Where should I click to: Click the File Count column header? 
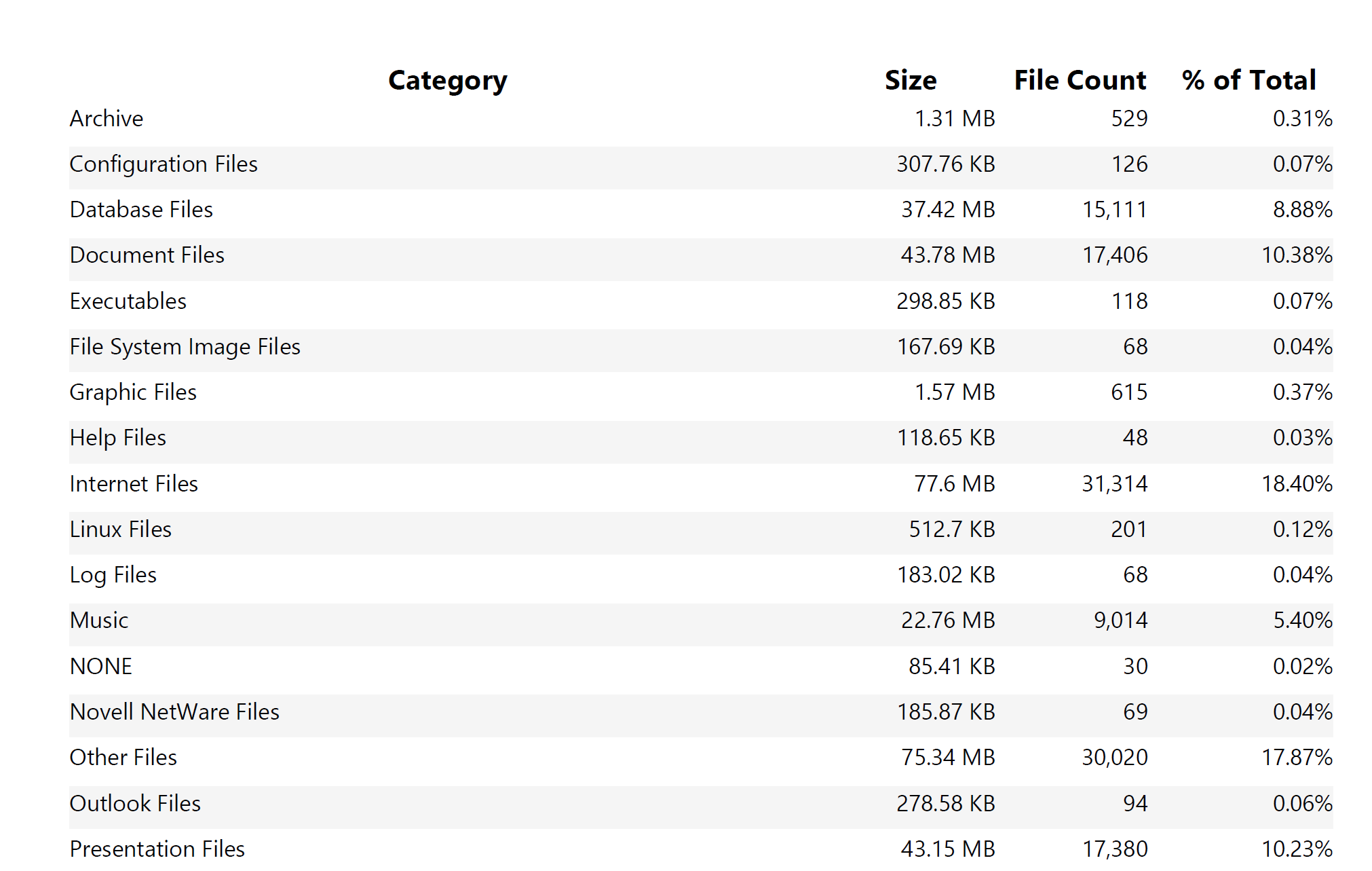tap(1079, 79)
